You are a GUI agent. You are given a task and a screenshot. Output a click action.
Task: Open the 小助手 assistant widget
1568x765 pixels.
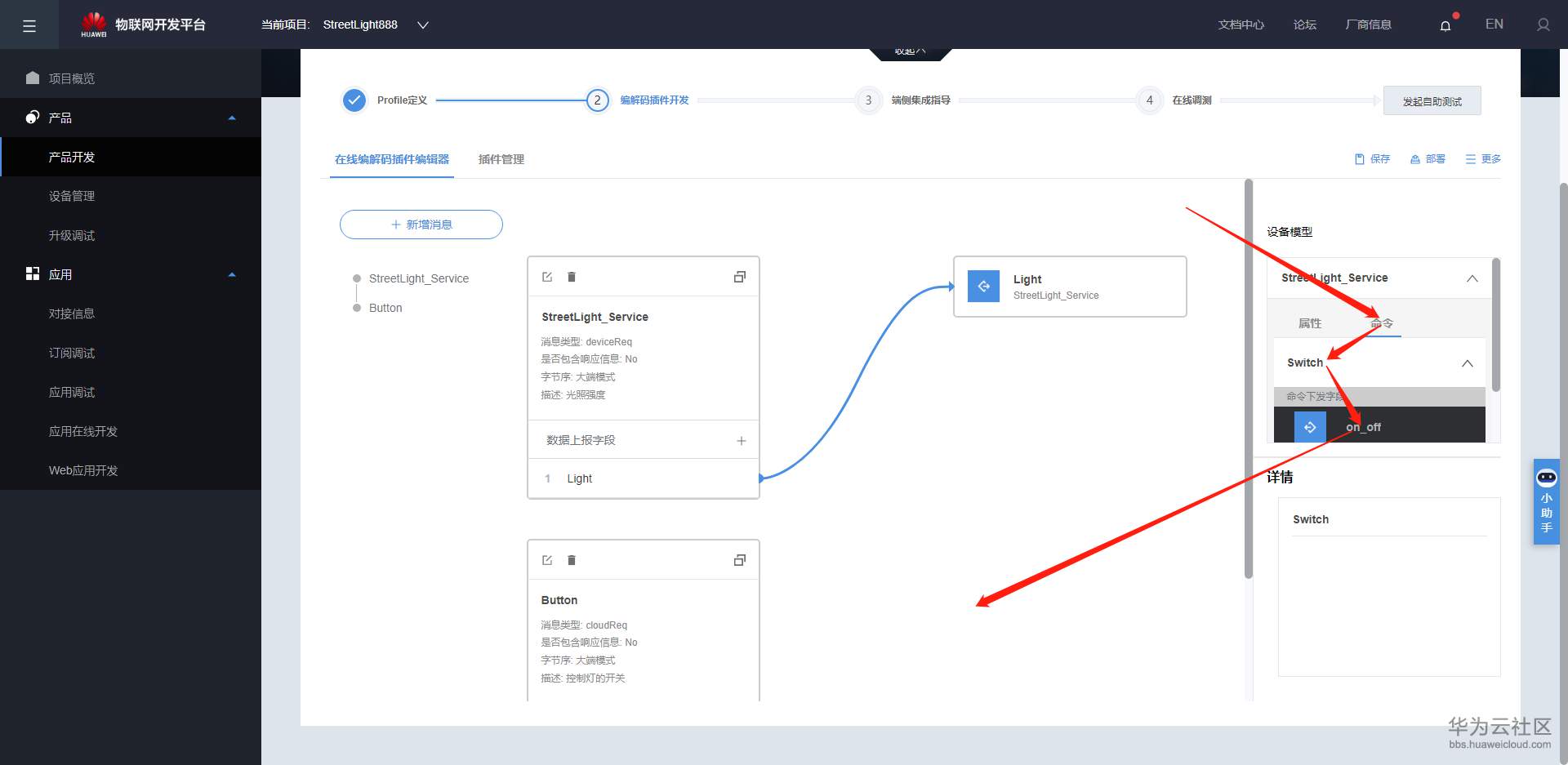pyautogui.click(x=1546, y=501)
